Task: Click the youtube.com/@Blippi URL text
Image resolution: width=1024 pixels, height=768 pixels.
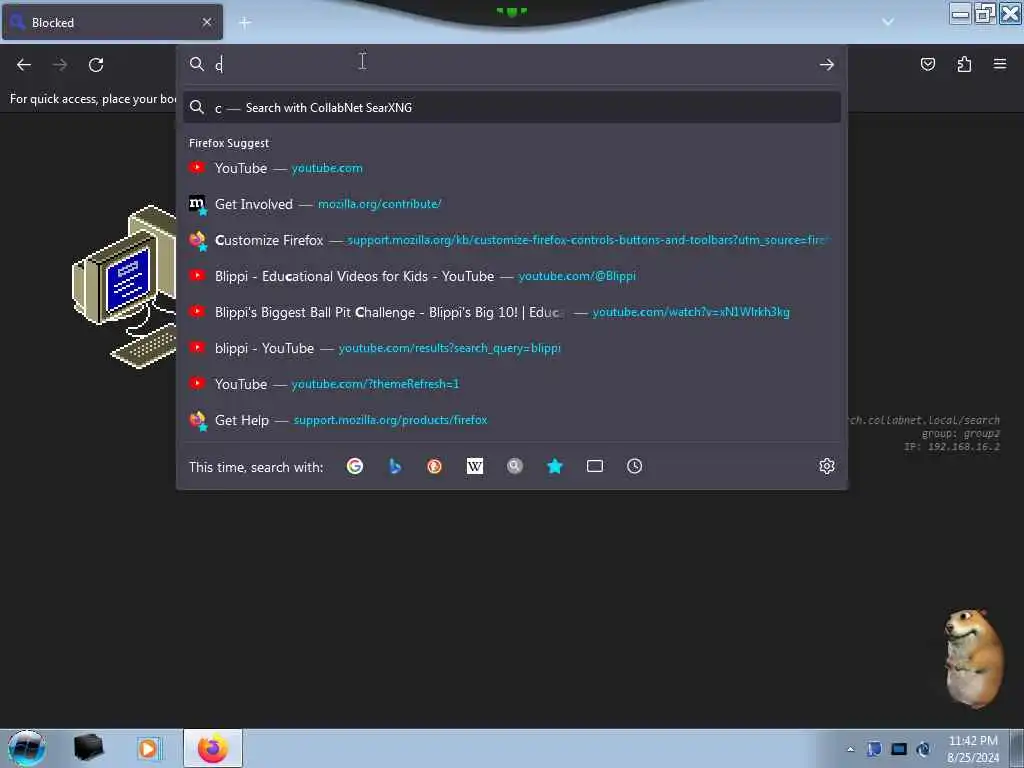Action: [577, 276]
